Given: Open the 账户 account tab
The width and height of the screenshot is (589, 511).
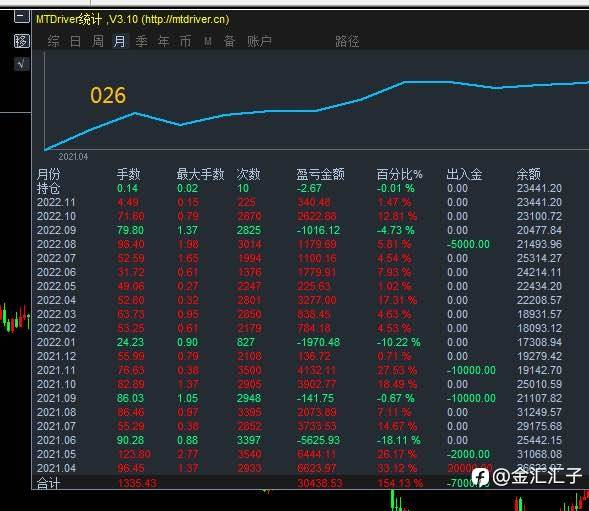Looking at the screenshot, I should 259,41.
